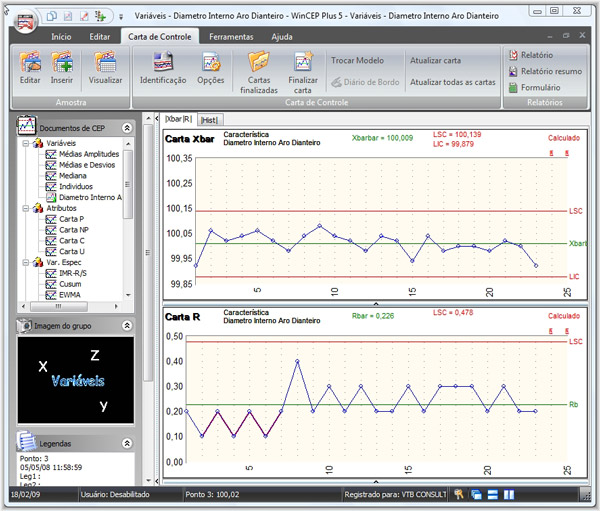Select Médias e Desvios tree item
This screenshot has width=600, height=511.
(x=87, y=165)
